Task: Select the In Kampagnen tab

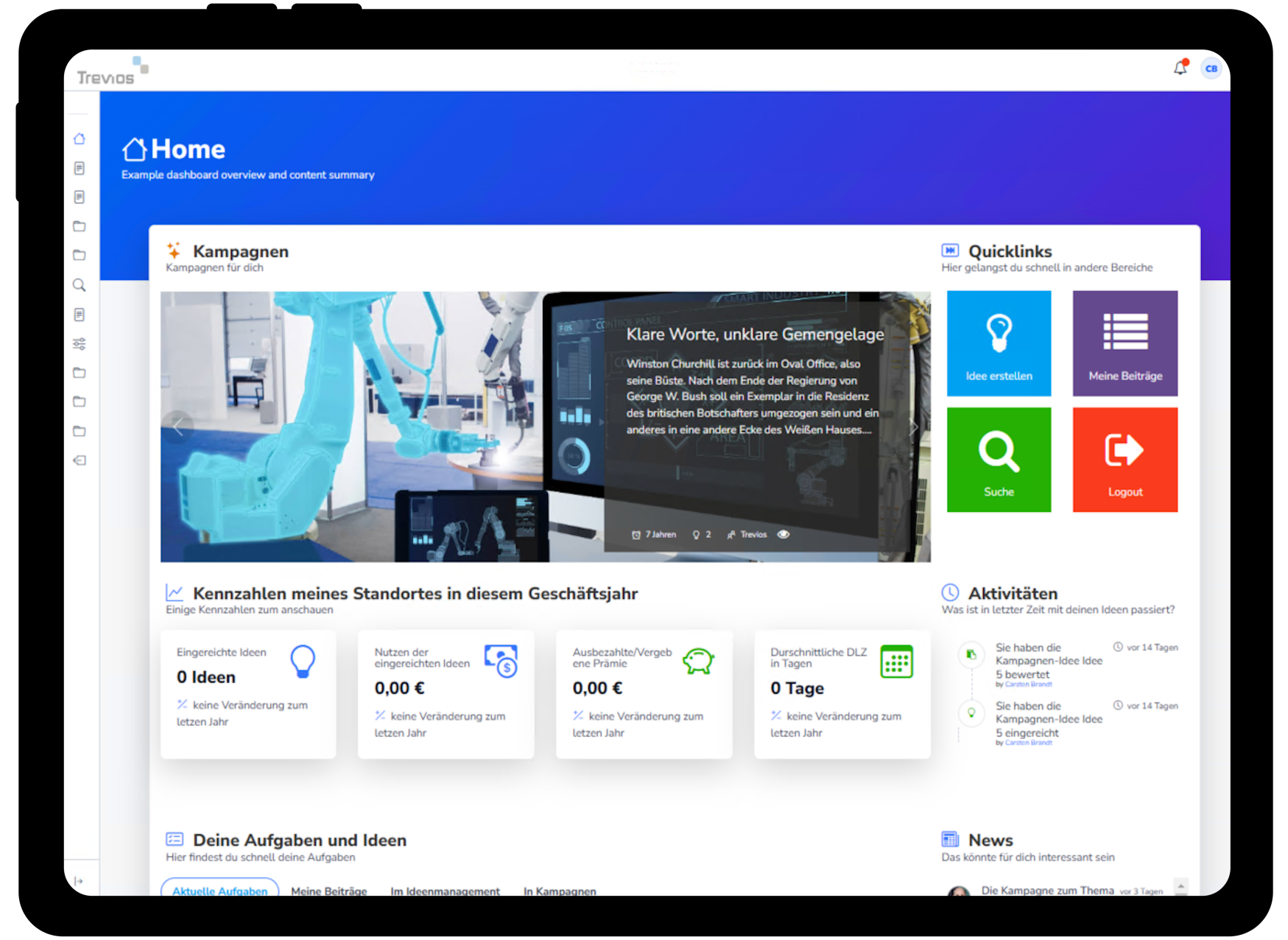Action: (560, 891)
